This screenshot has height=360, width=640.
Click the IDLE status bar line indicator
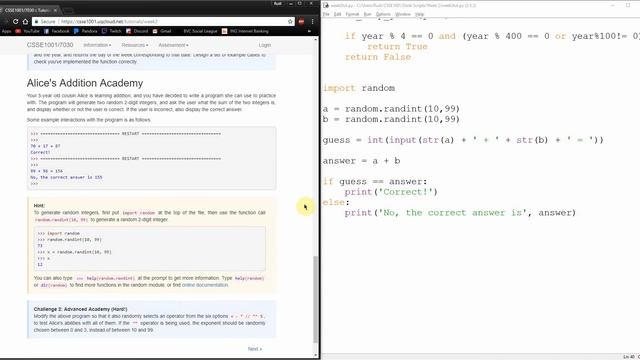(x=629, y=357)
